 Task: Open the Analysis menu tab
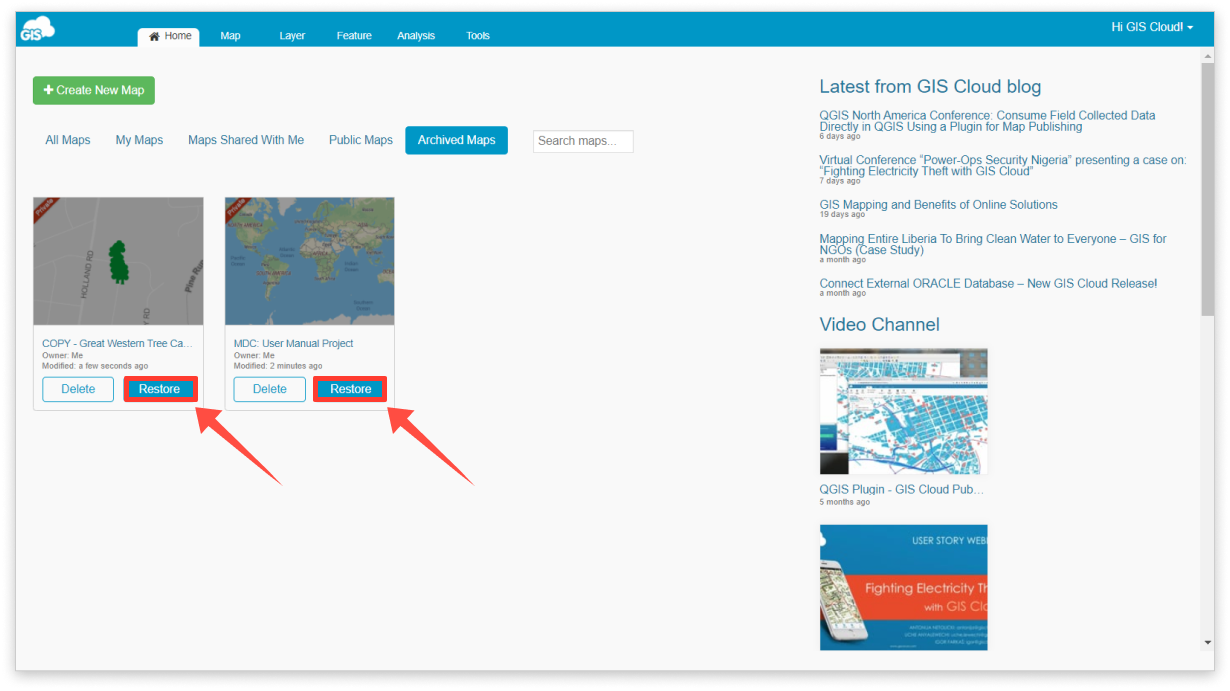point(416,36)
